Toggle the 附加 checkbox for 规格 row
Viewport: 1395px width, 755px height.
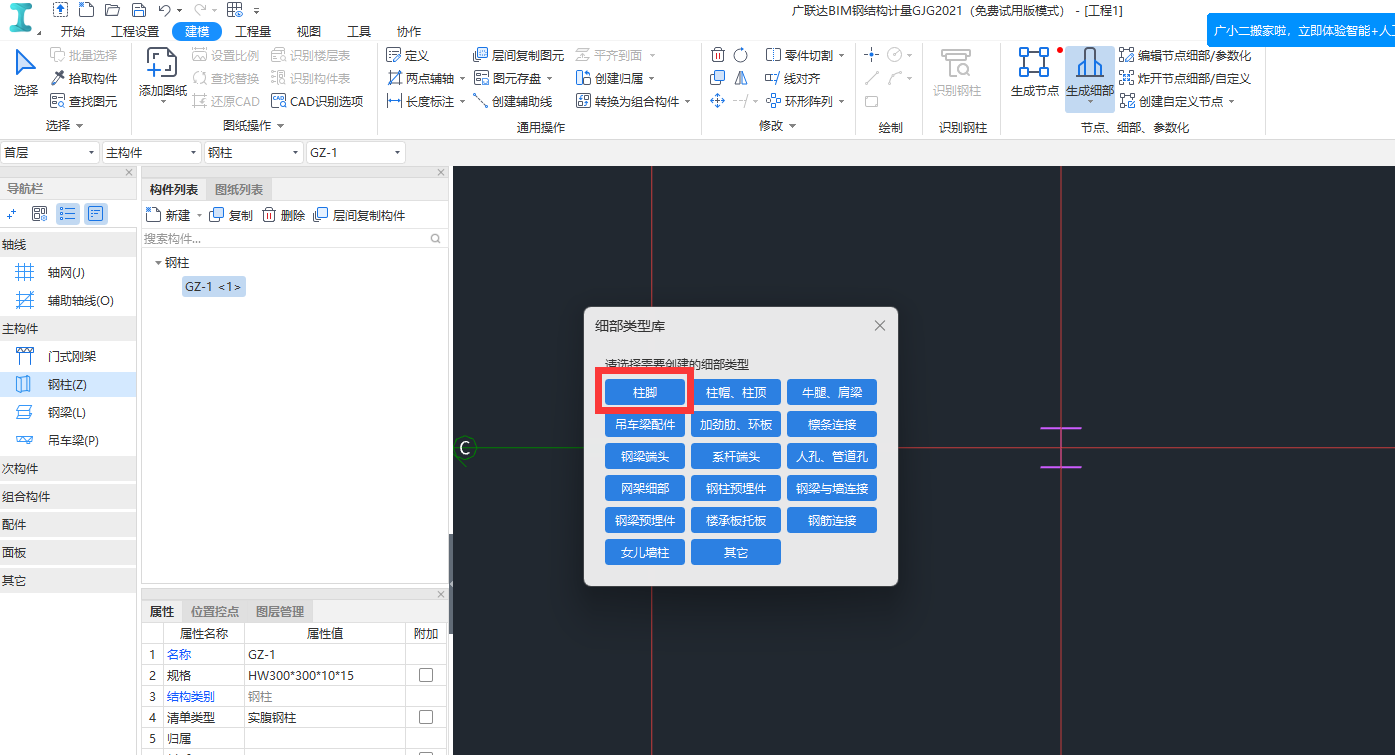(x=426, y=675)
